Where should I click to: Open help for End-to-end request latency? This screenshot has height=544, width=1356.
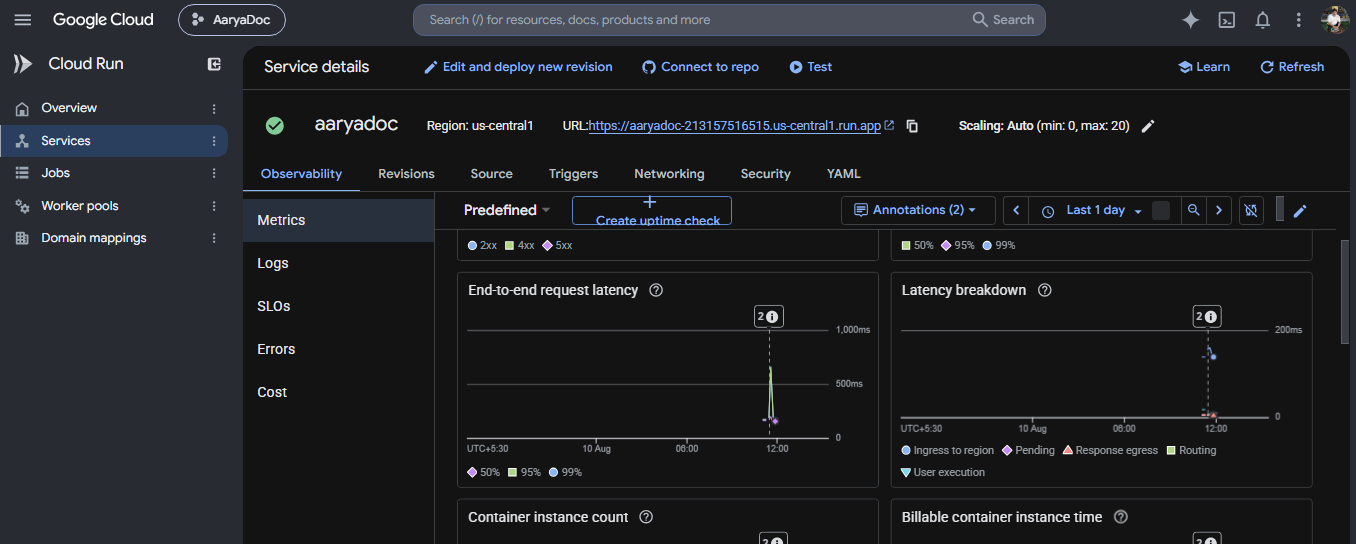pos(656,290)
